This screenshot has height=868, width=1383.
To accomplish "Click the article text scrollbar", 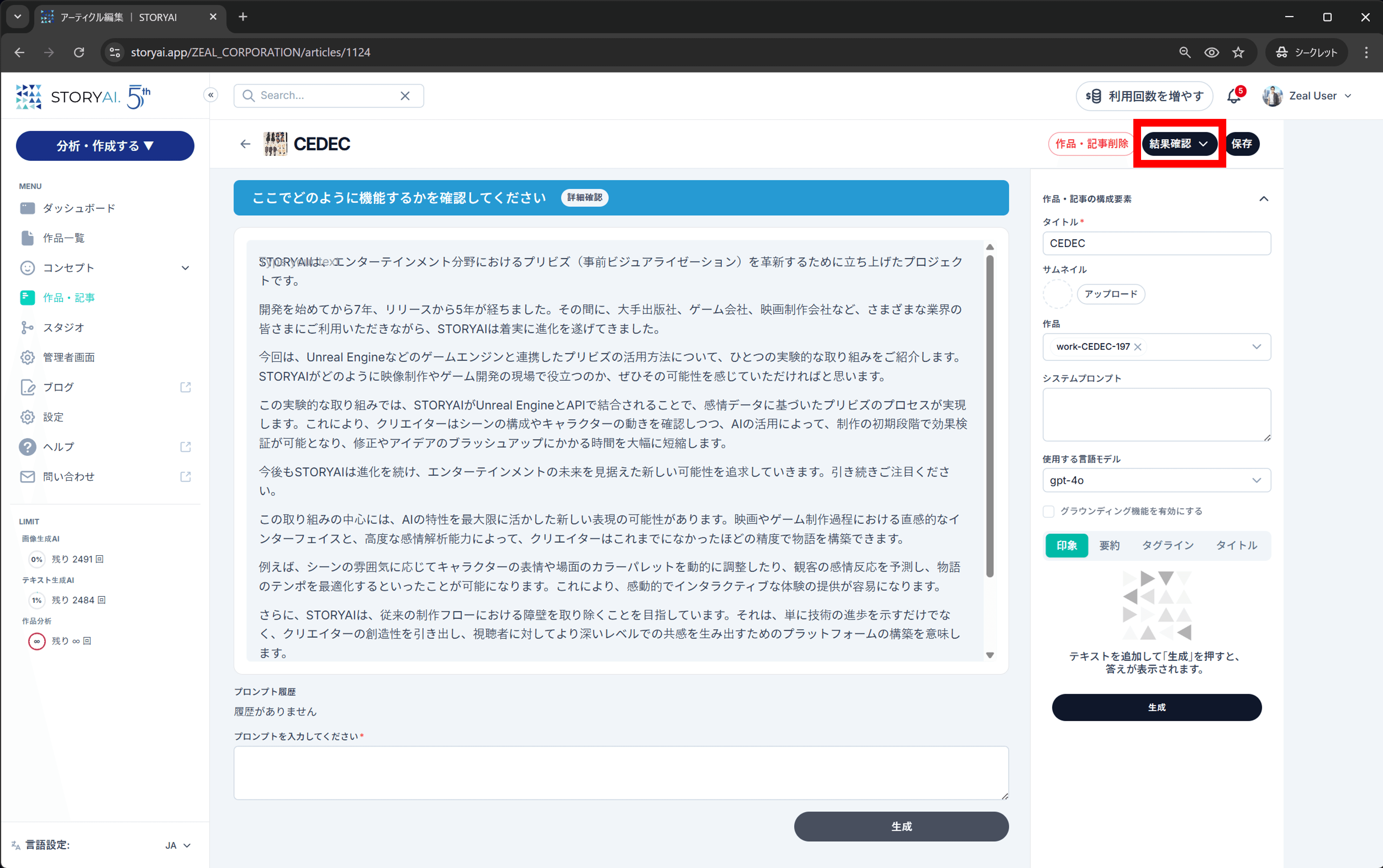I will [989, 416].
